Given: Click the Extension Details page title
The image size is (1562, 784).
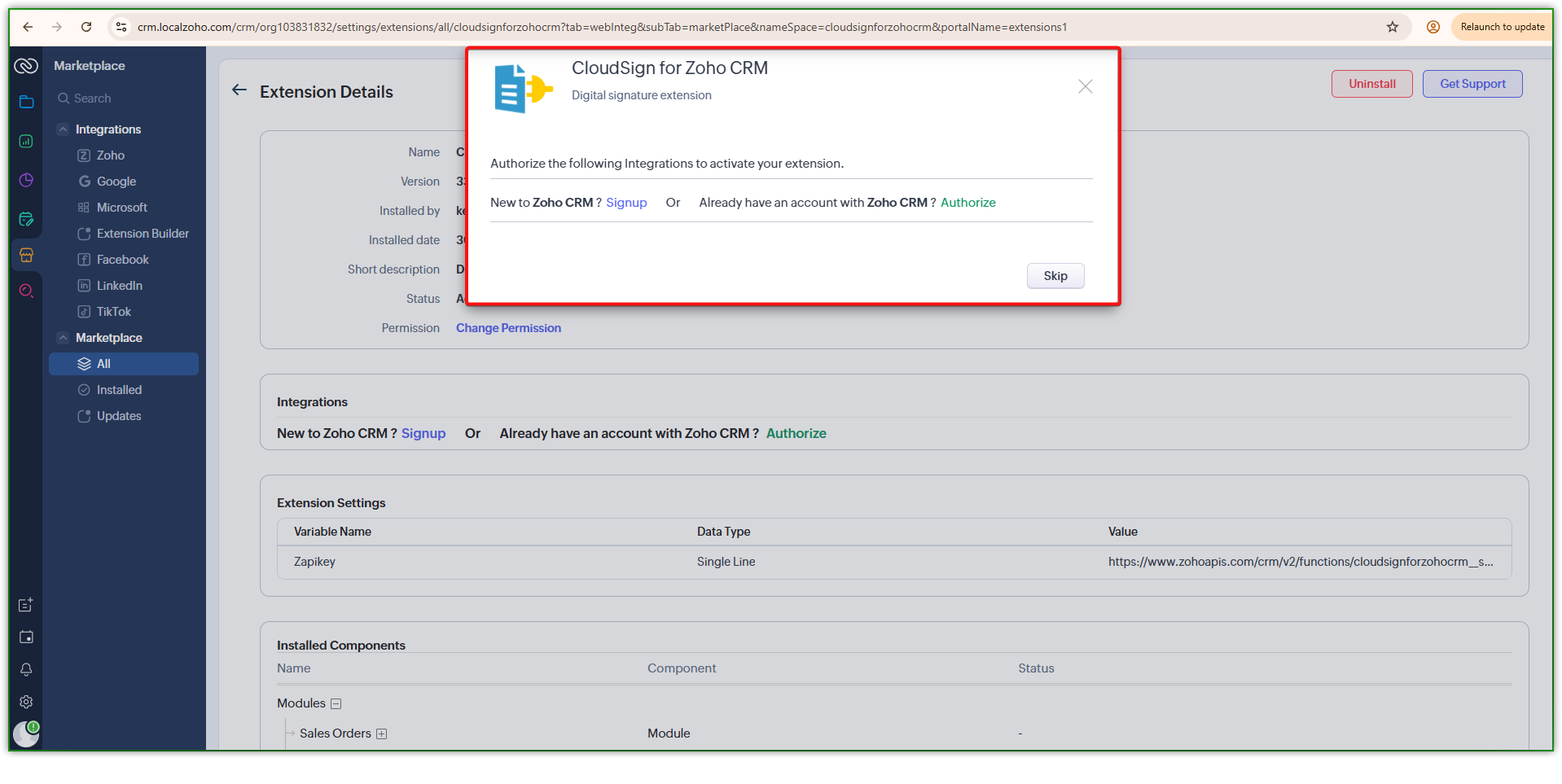Looking at the screenshot, I should click(327, 92).
